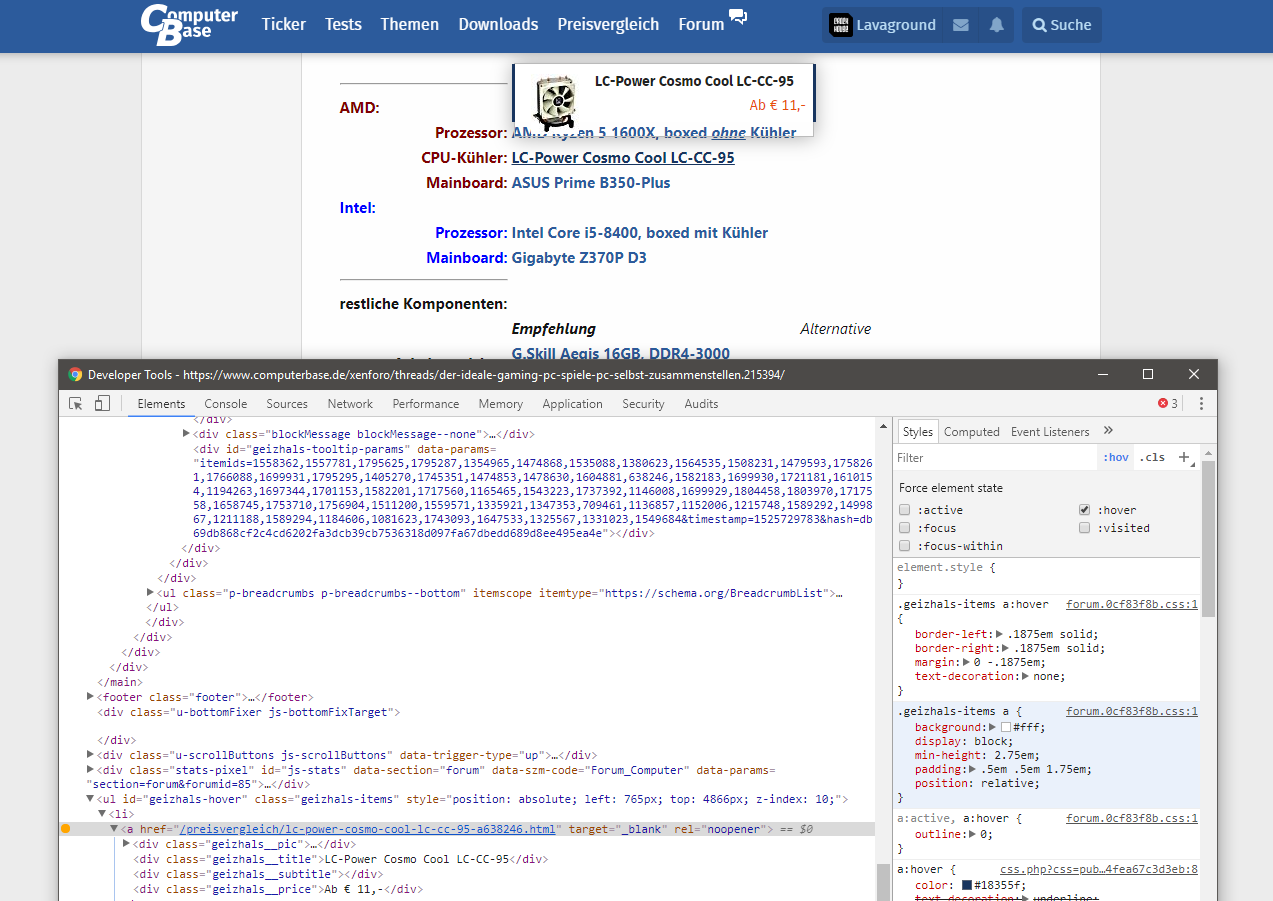Viewport: 1273px width, 901px height.
Task: Enable the :visited force state checkbox
Action: click(x=1084, y=528)
